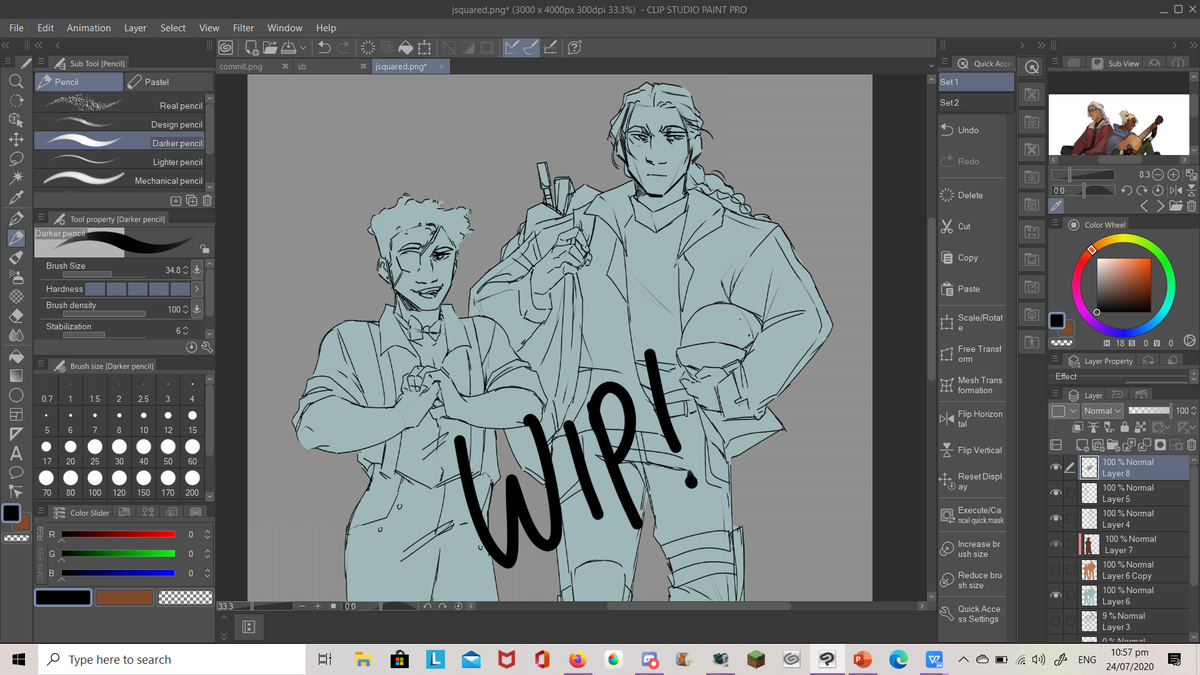Toggle visibility of Layer 6
This screenshot has height=675, width=1200.
[1055, 596]
